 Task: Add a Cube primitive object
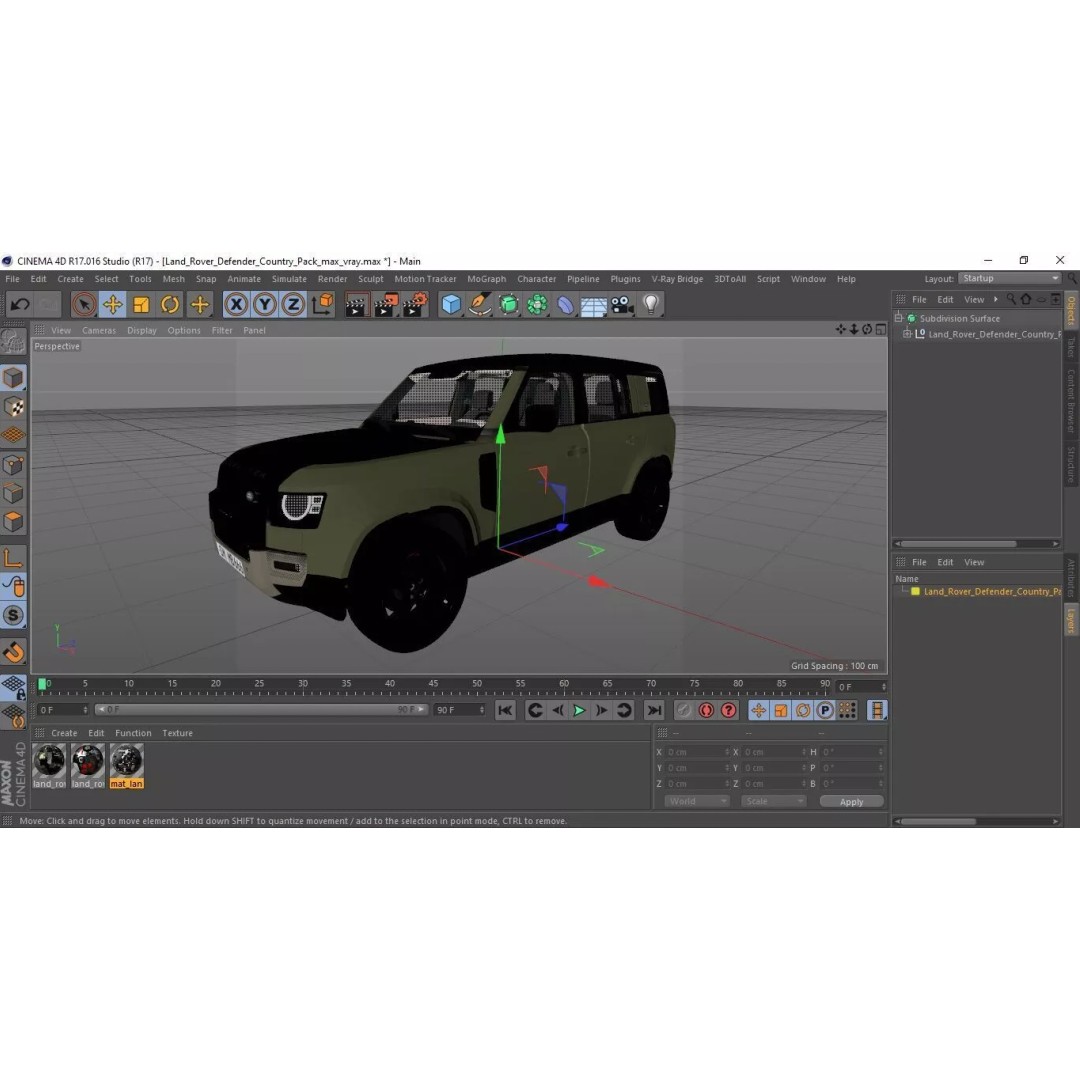(x=451, y=304)
